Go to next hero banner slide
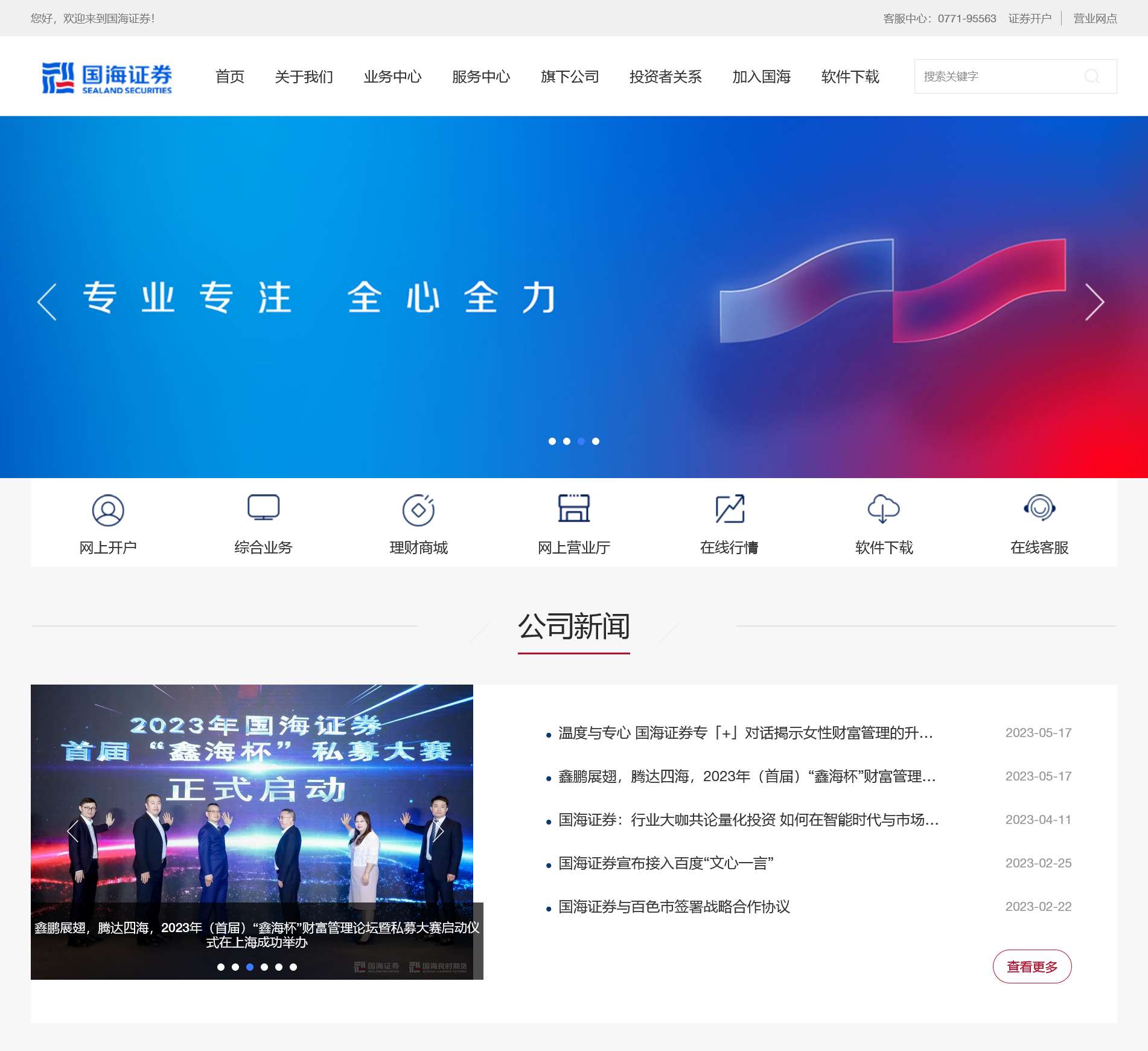 click(1094, 302)
